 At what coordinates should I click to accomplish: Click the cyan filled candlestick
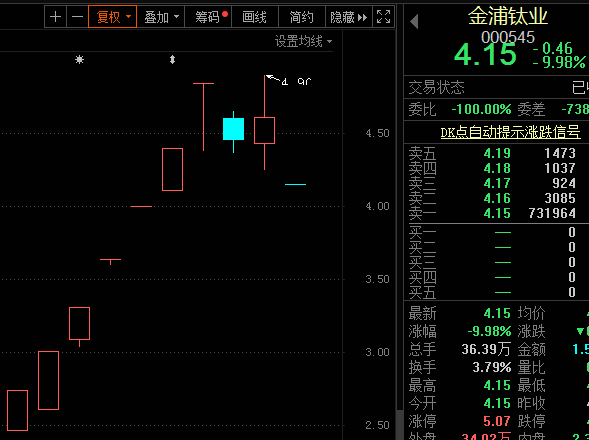tap(233, 129)
